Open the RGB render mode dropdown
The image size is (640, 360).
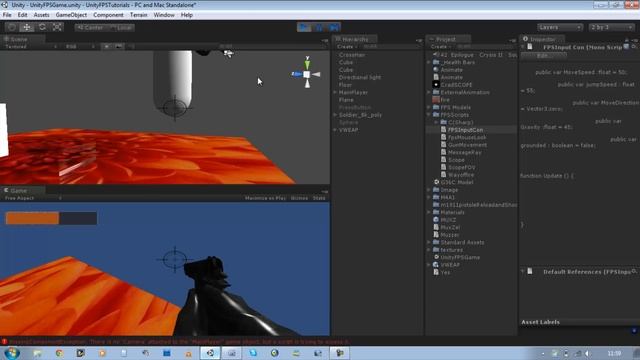click(x=80, y=47)
